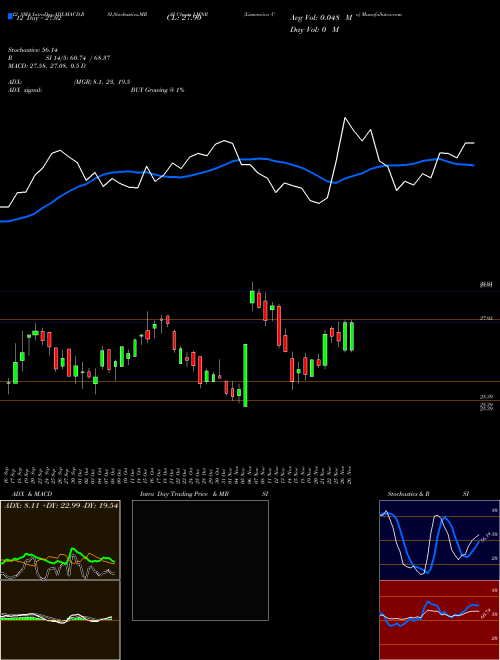Click the peak of the white price line

point(345,118)
